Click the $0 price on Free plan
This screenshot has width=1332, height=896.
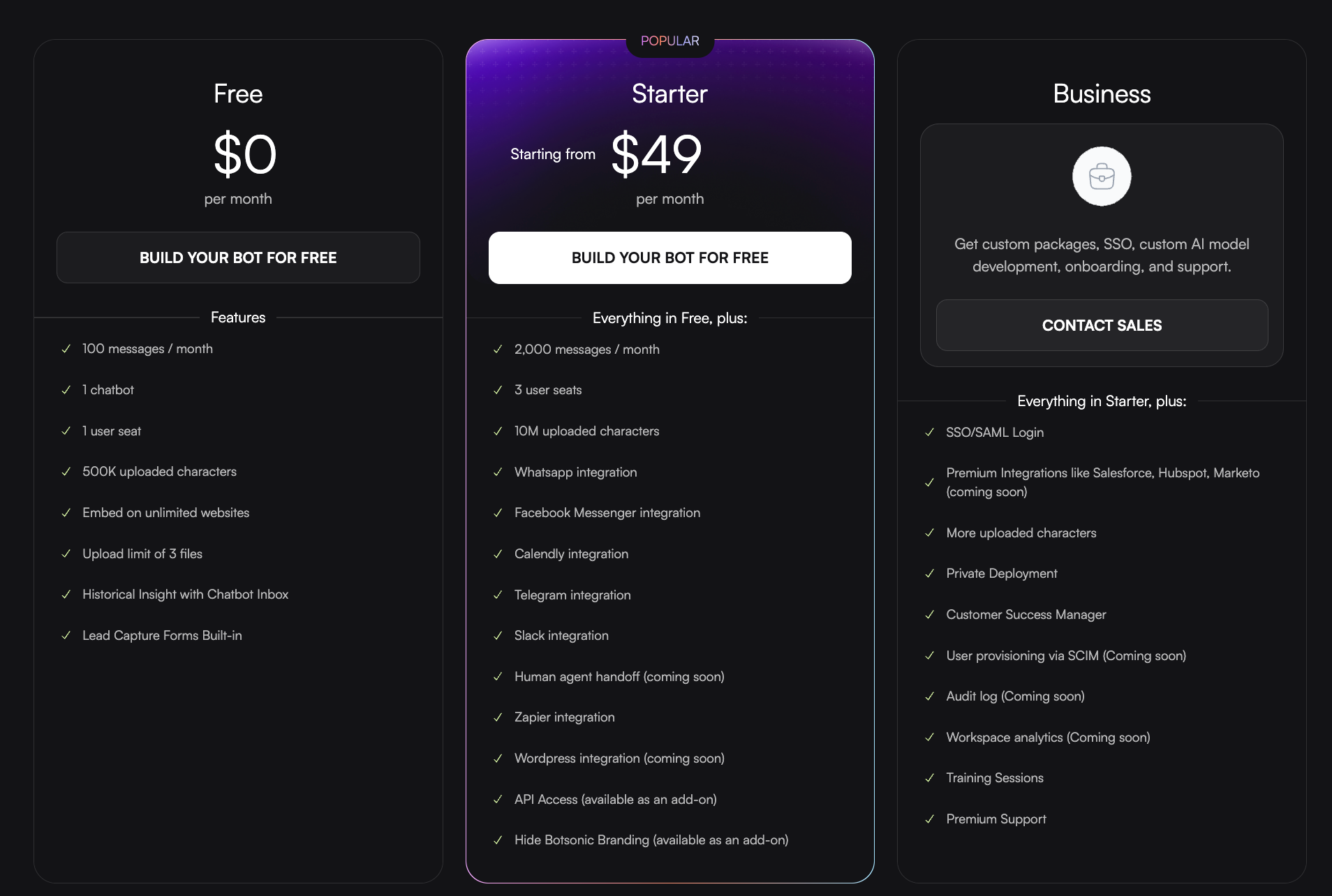click(x=244, y=154)
